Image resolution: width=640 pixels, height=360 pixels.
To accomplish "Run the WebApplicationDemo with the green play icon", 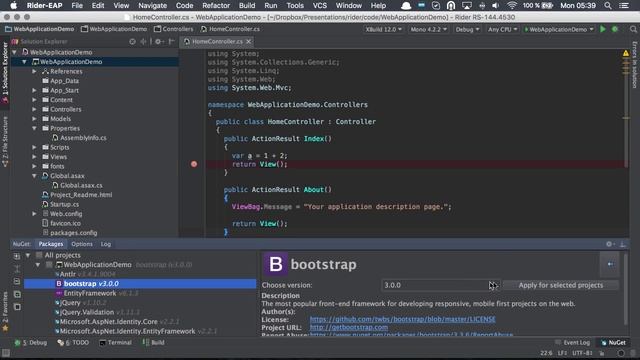I will (602, 29).
